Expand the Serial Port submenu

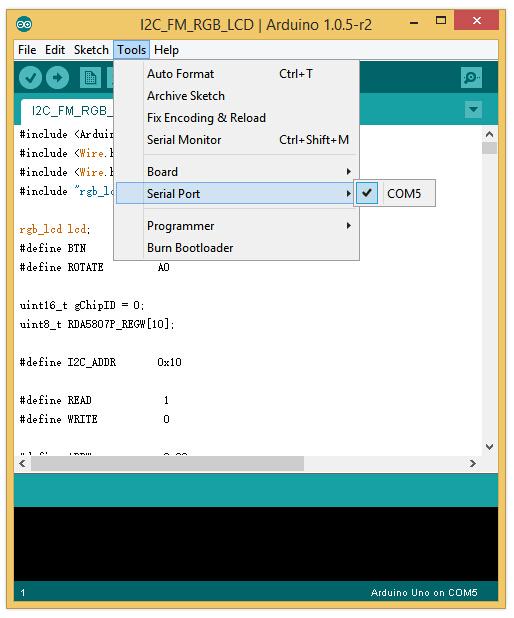[235, 194]
